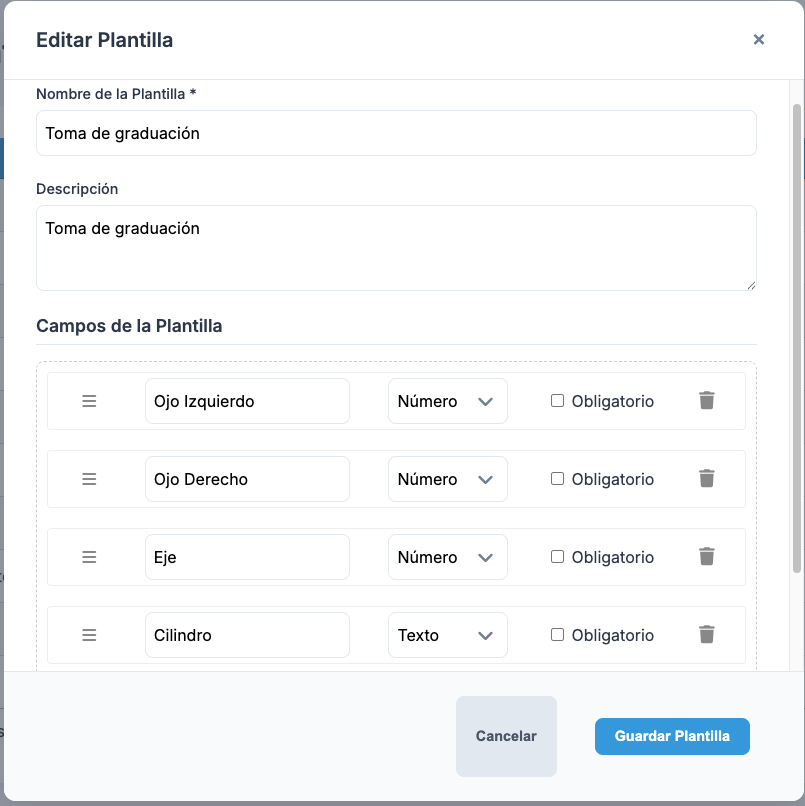Close the Editar Plantilla dialog
The width and height of the screenshot is (805, 806).
(759, 40)
